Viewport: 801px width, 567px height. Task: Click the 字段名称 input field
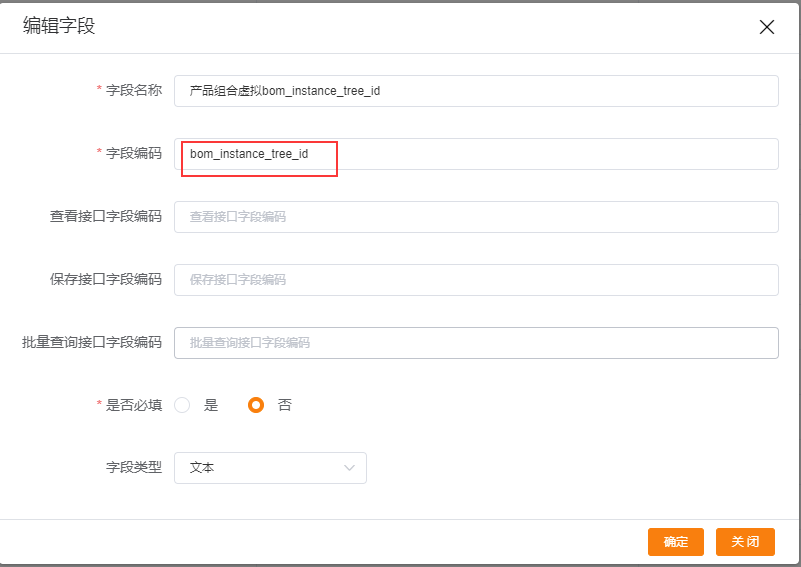476,91
